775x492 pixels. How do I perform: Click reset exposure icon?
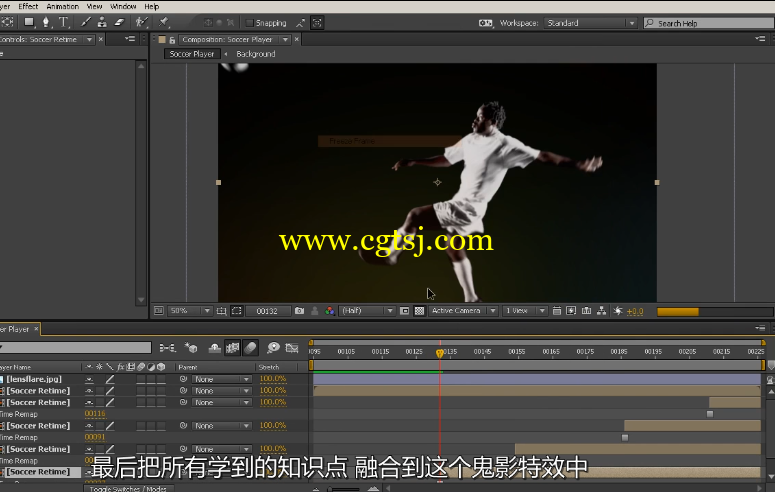(x=618, y=311)
